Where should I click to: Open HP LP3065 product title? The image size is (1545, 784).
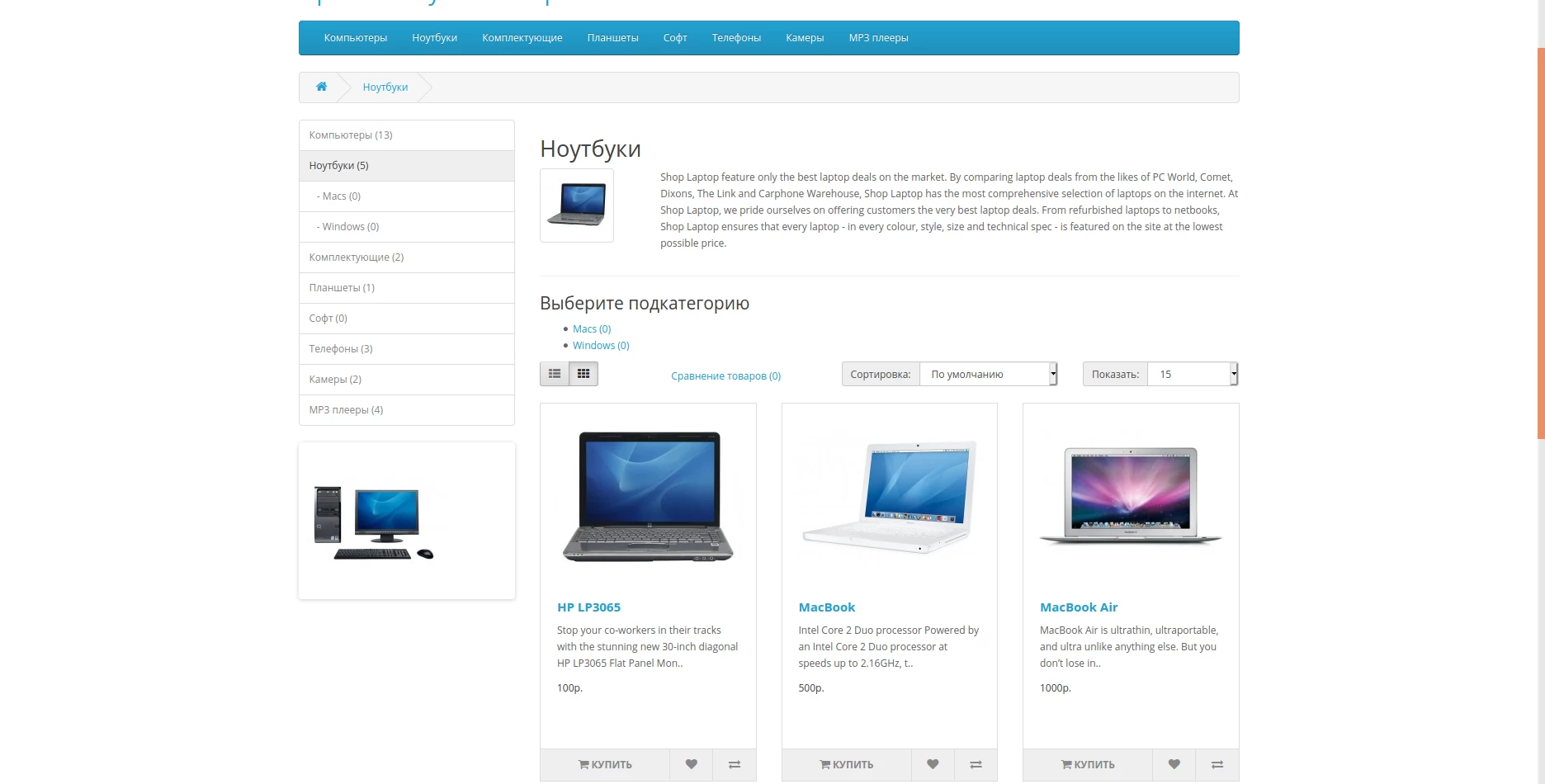click(x=588, y=607)
